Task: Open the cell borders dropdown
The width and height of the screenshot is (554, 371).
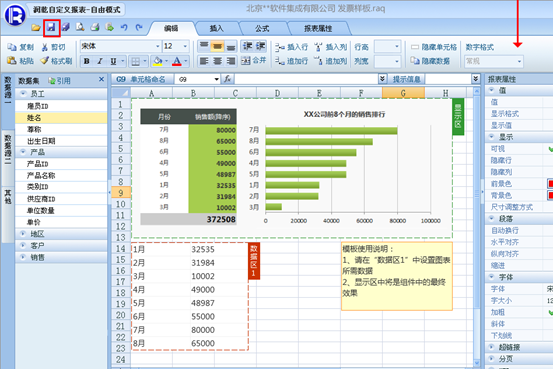Action: (x=145, y=61)
